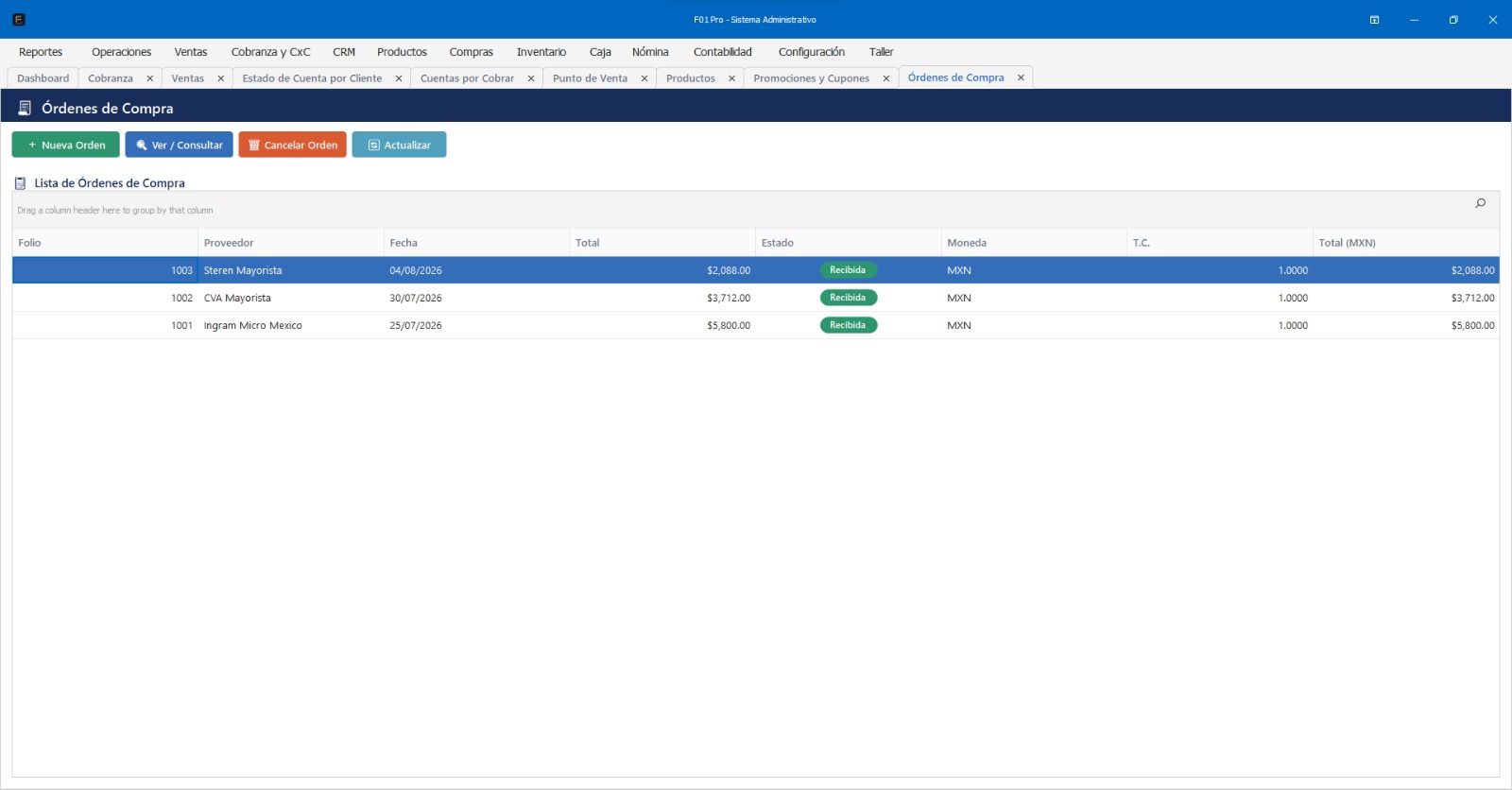
Task: Open the Compras menu
Action: click(472, 52)
